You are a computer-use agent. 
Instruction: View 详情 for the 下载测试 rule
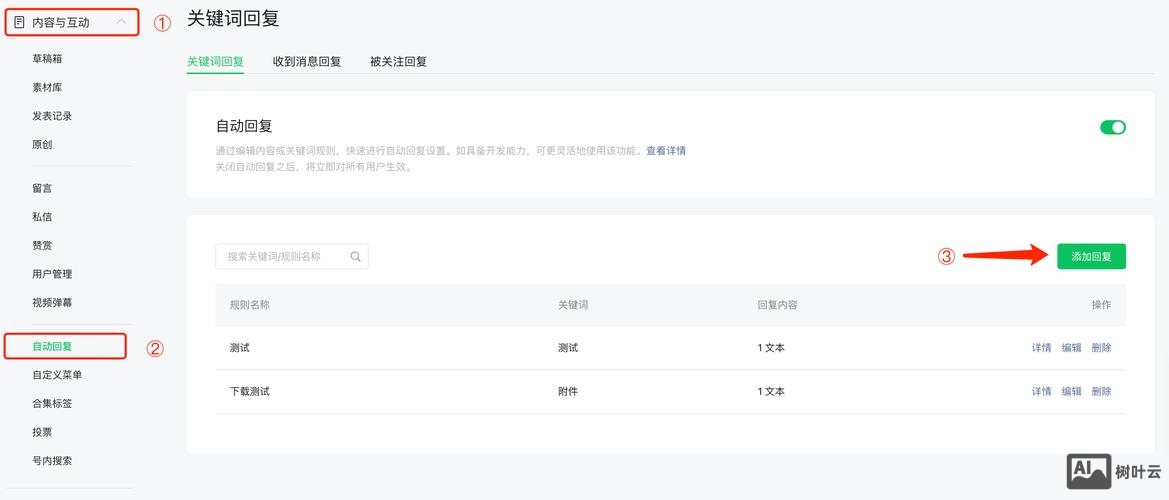pos(1042,391)
